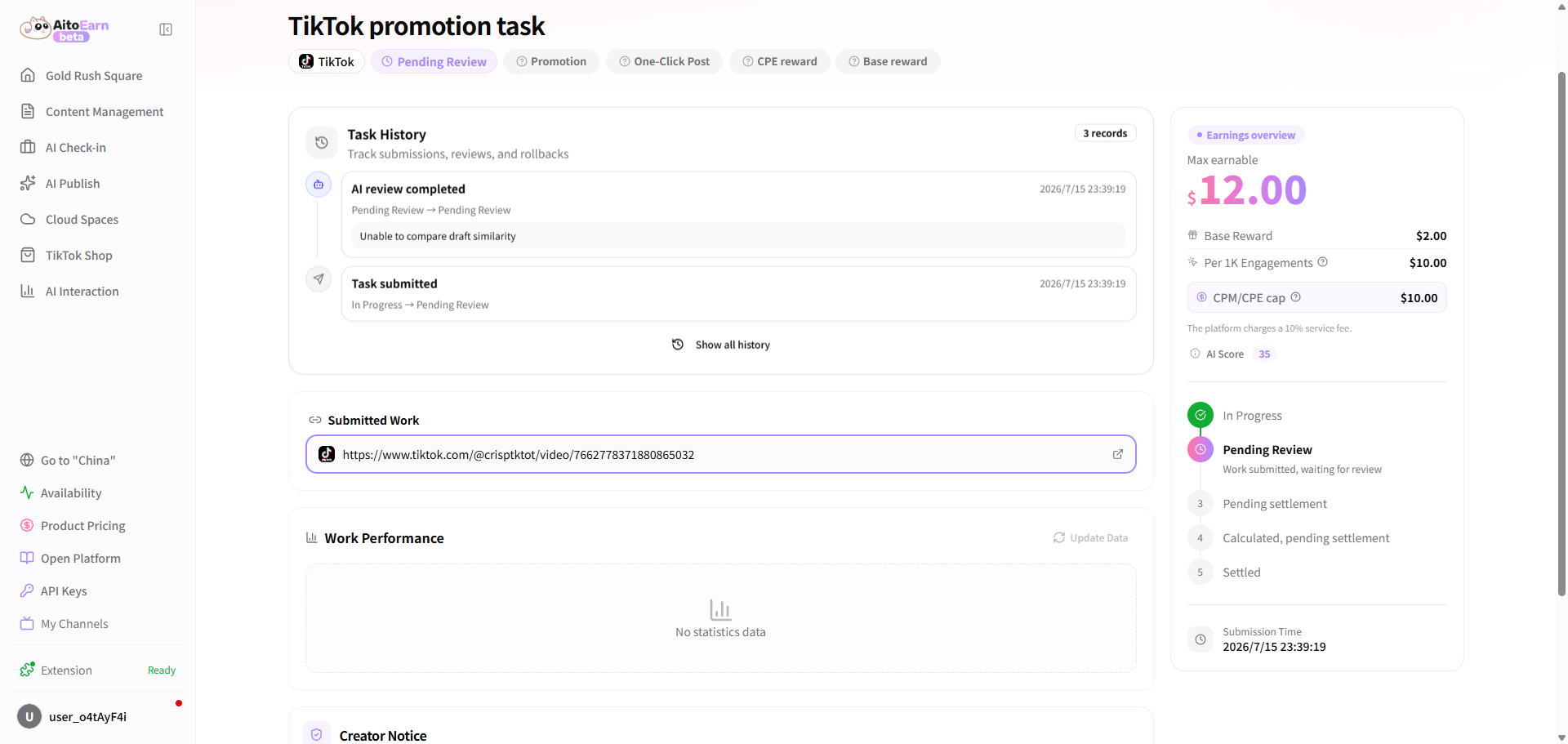This screenshot has width=1568, height=744.
Task: Open the AI Check-in page
Action: pyautogui.click(x=76, y=147)
